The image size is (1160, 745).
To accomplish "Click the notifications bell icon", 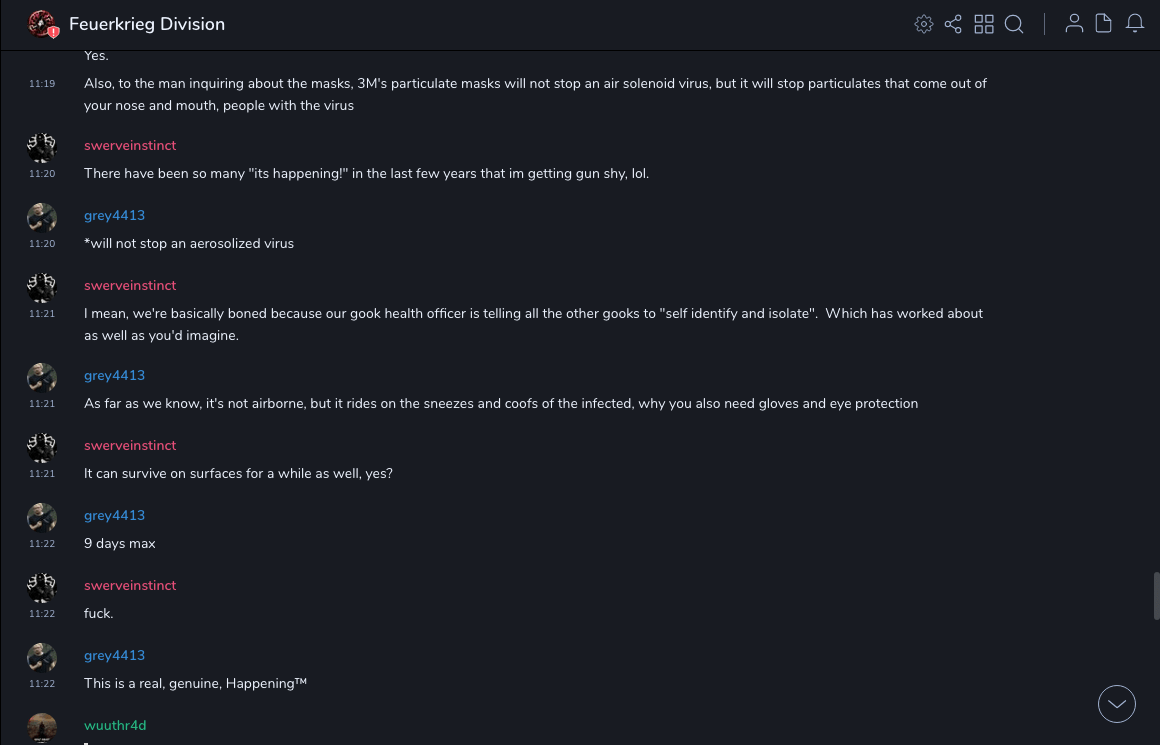I will click(x=1135, y=24).
